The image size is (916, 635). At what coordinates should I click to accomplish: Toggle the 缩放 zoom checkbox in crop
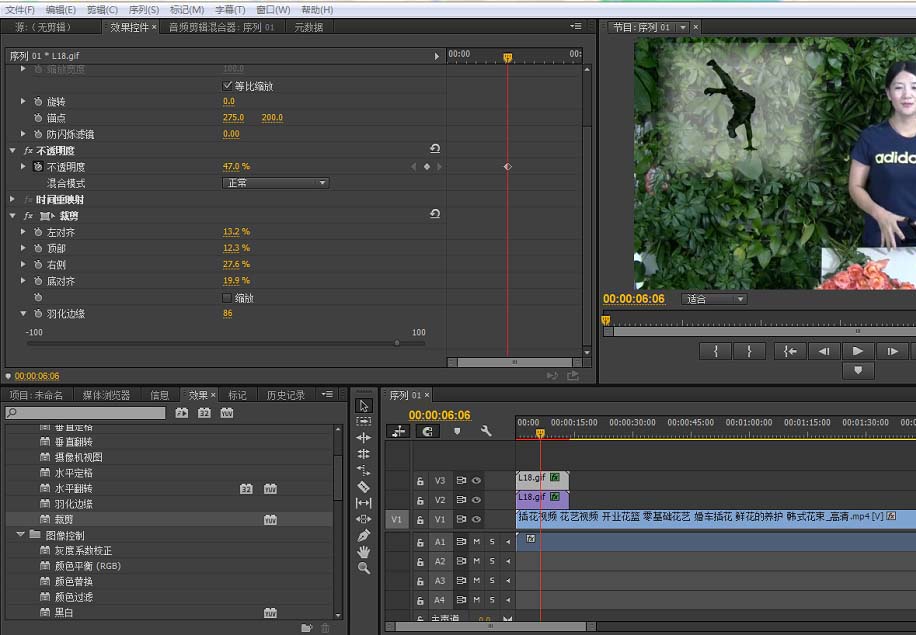pyautogui.click(x=227, y=298)
